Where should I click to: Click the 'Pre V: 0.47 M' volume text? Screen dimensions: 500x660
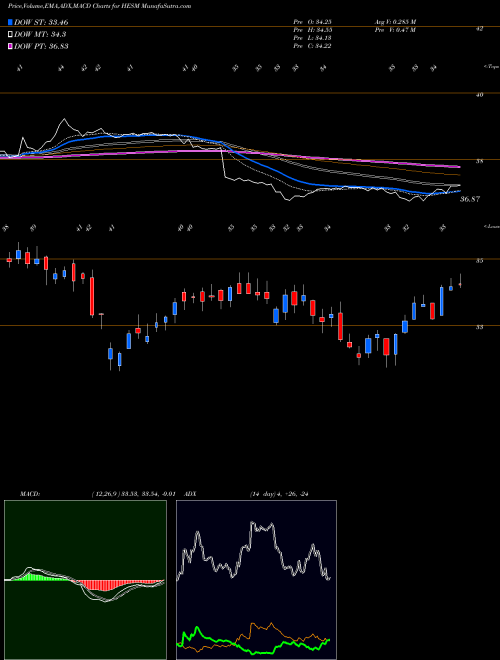pos(395,30)
